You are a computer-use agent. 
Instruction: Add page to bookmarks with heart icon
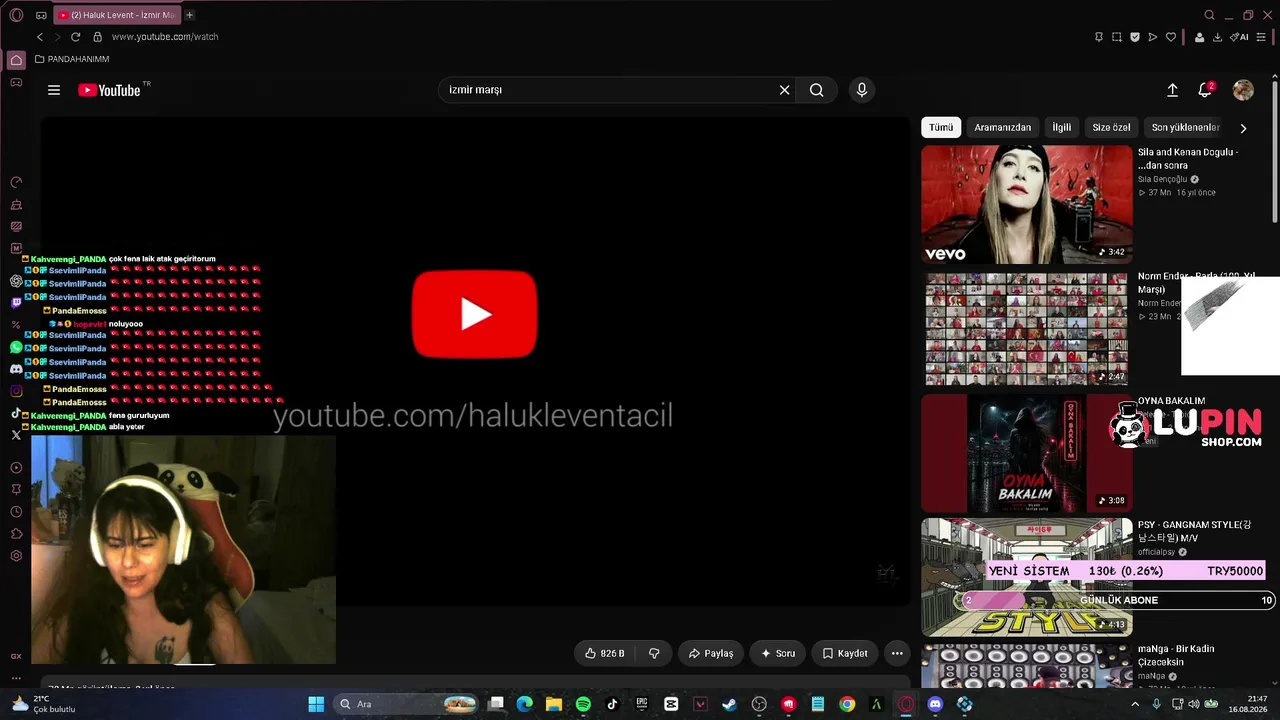point(1171,37)
